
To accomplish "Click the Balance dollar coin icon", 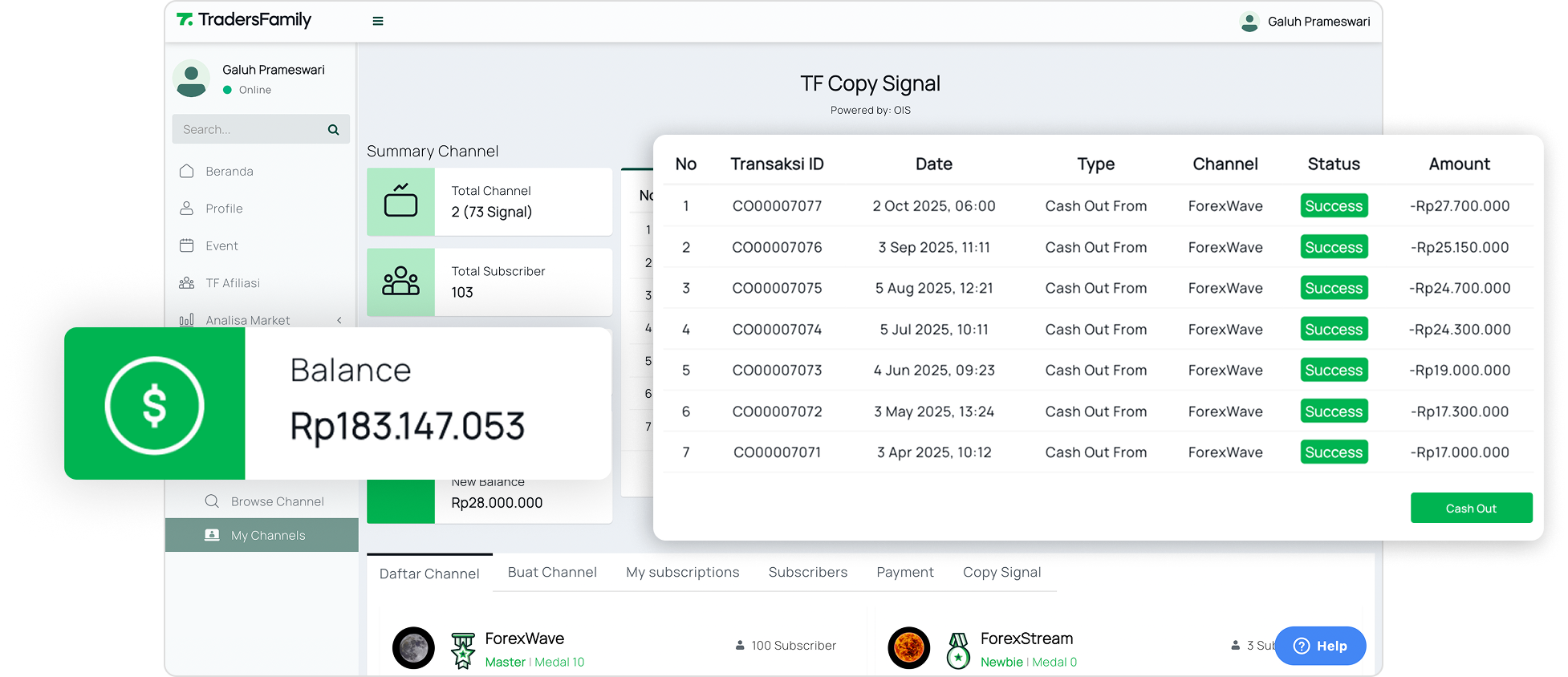I will click(x=154, y=404).
